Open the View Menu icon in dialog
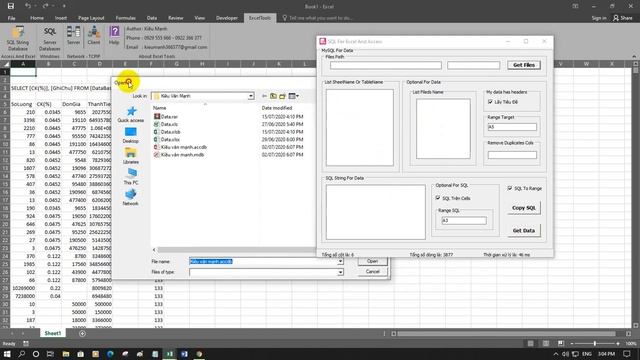640x360 pixels. pos(293,96)
